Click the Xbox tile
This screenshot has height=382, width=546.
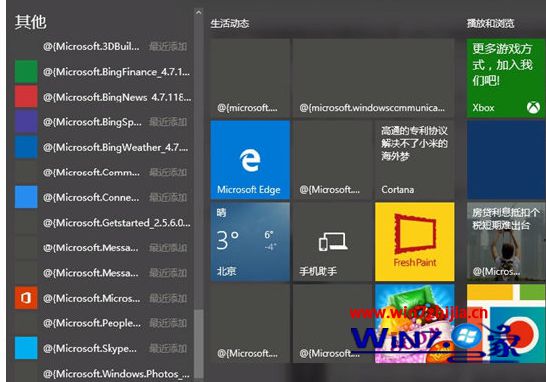tap(506, 78)
